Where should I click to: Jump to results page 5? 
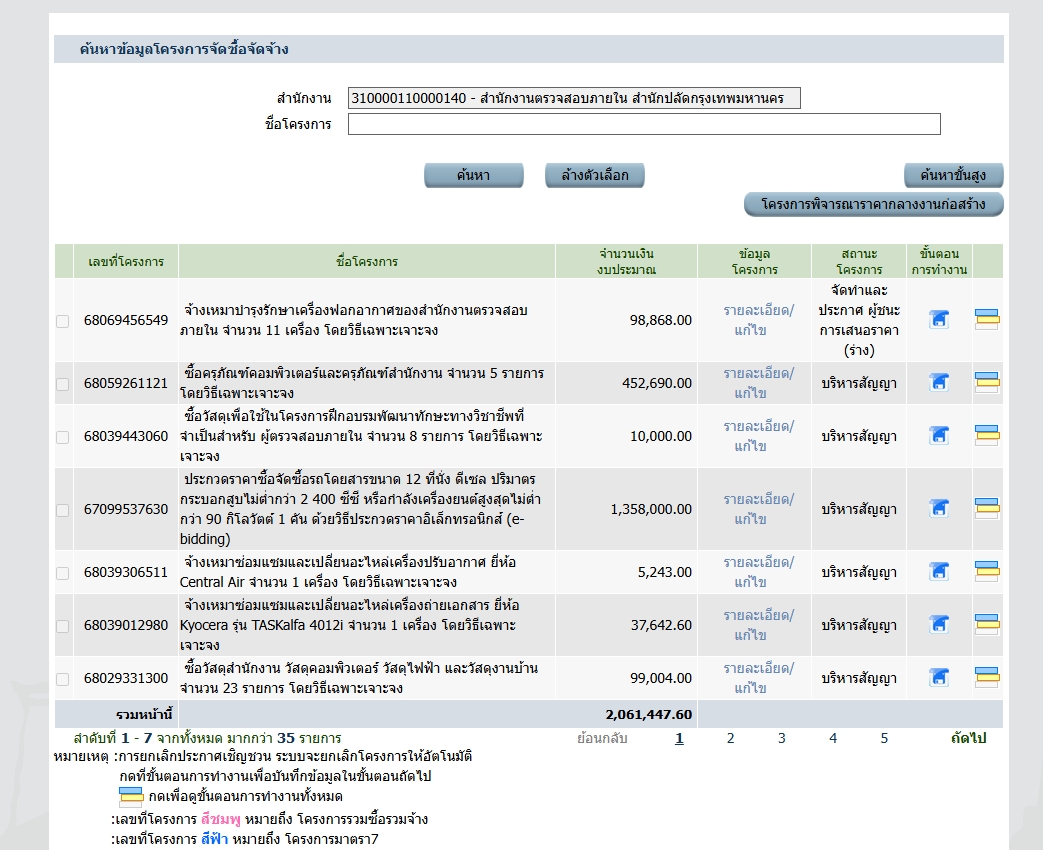click(x=884, y=738)
